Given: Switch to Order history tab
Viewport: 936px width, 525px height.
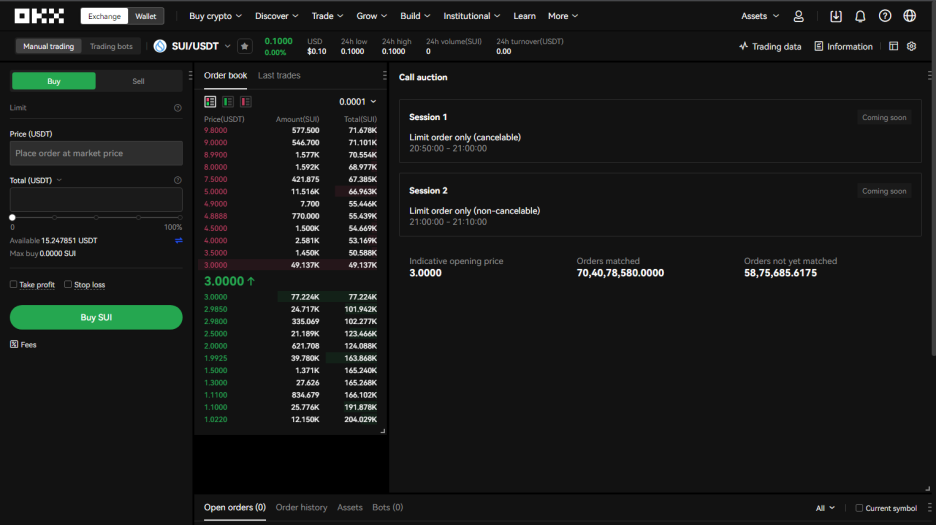Looking at the screenshot, I should coord(301,508).
